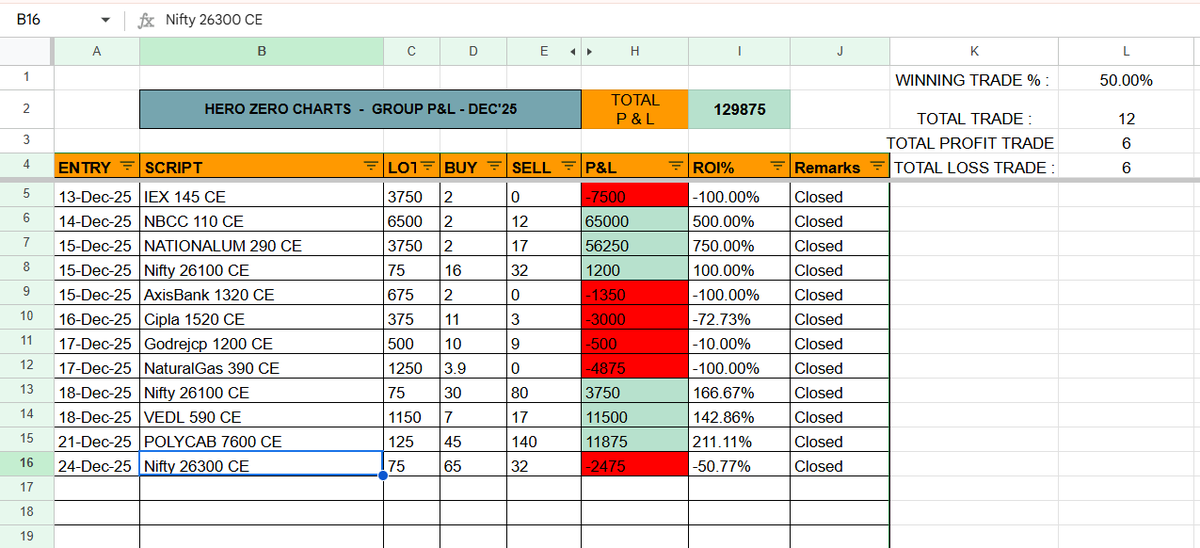This screenshot has height=548, width=1200.
Task: Click the red P&L cell showing -7500
Action: [x=635, y=196]
